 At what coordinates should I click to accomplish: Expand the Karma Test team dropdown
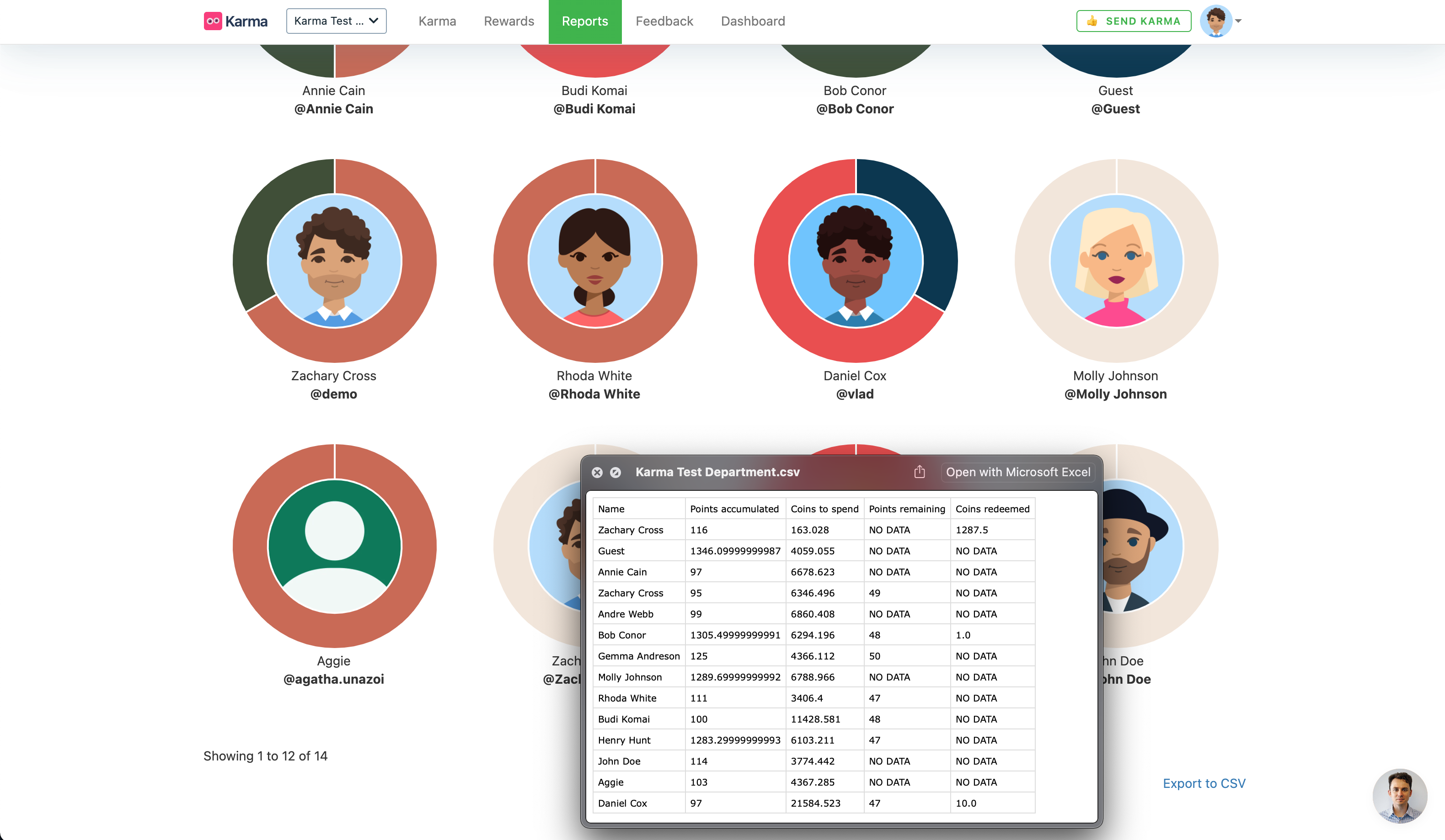coord(336,21)
